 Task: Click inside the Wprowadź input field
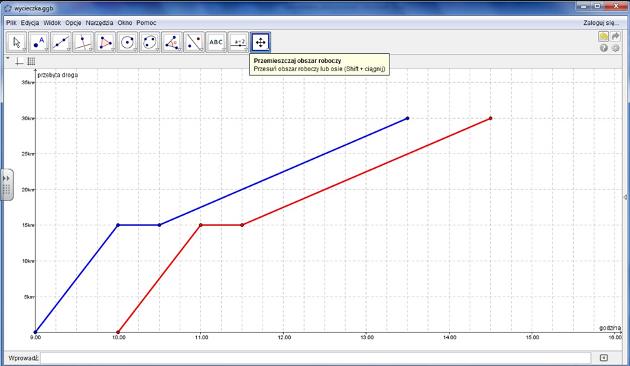[316, 358]
